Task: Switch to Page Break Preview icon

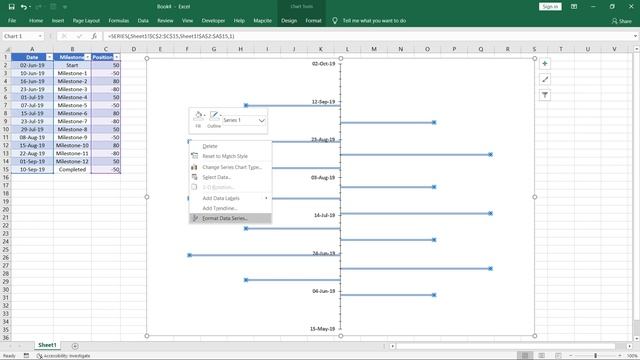Action: [558, 356]
